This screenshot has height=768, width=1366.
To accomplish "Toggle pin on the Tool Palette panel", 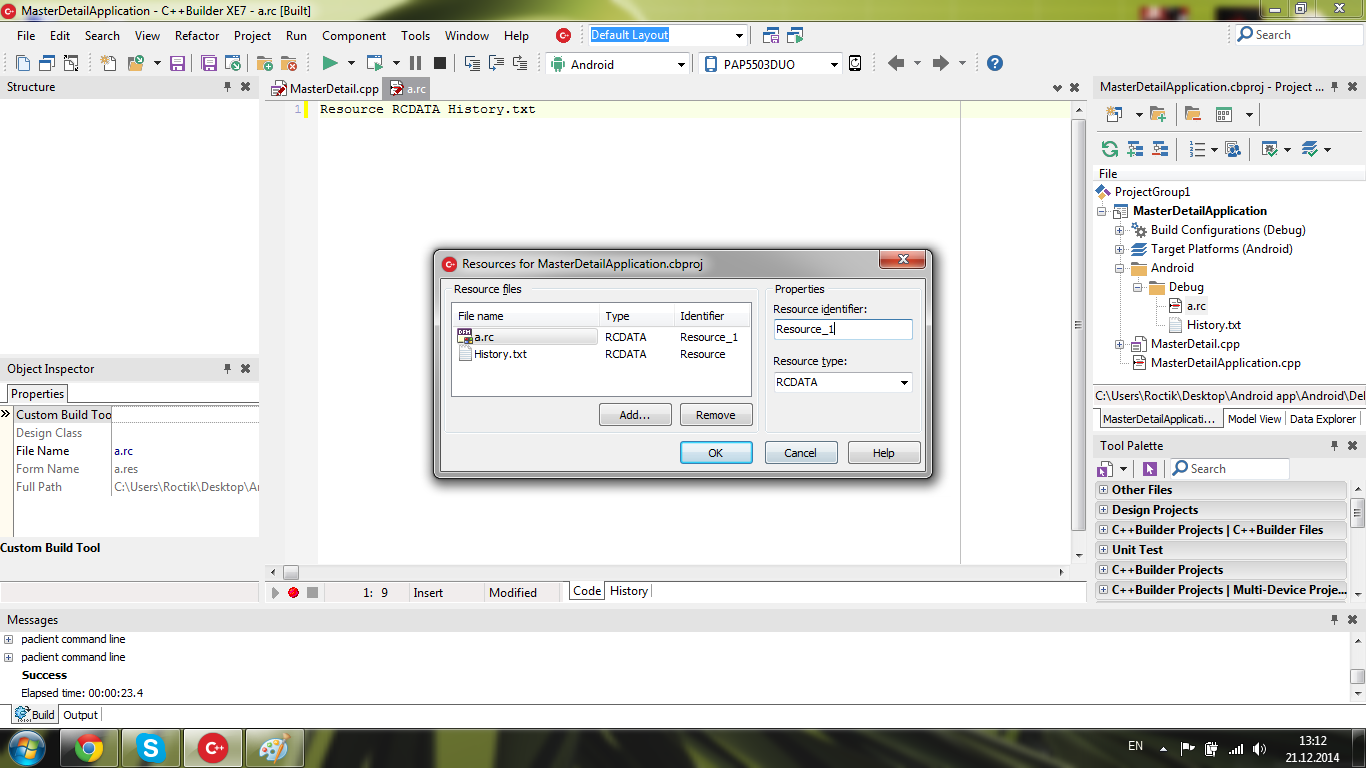I will click(x=1334, y=446).
